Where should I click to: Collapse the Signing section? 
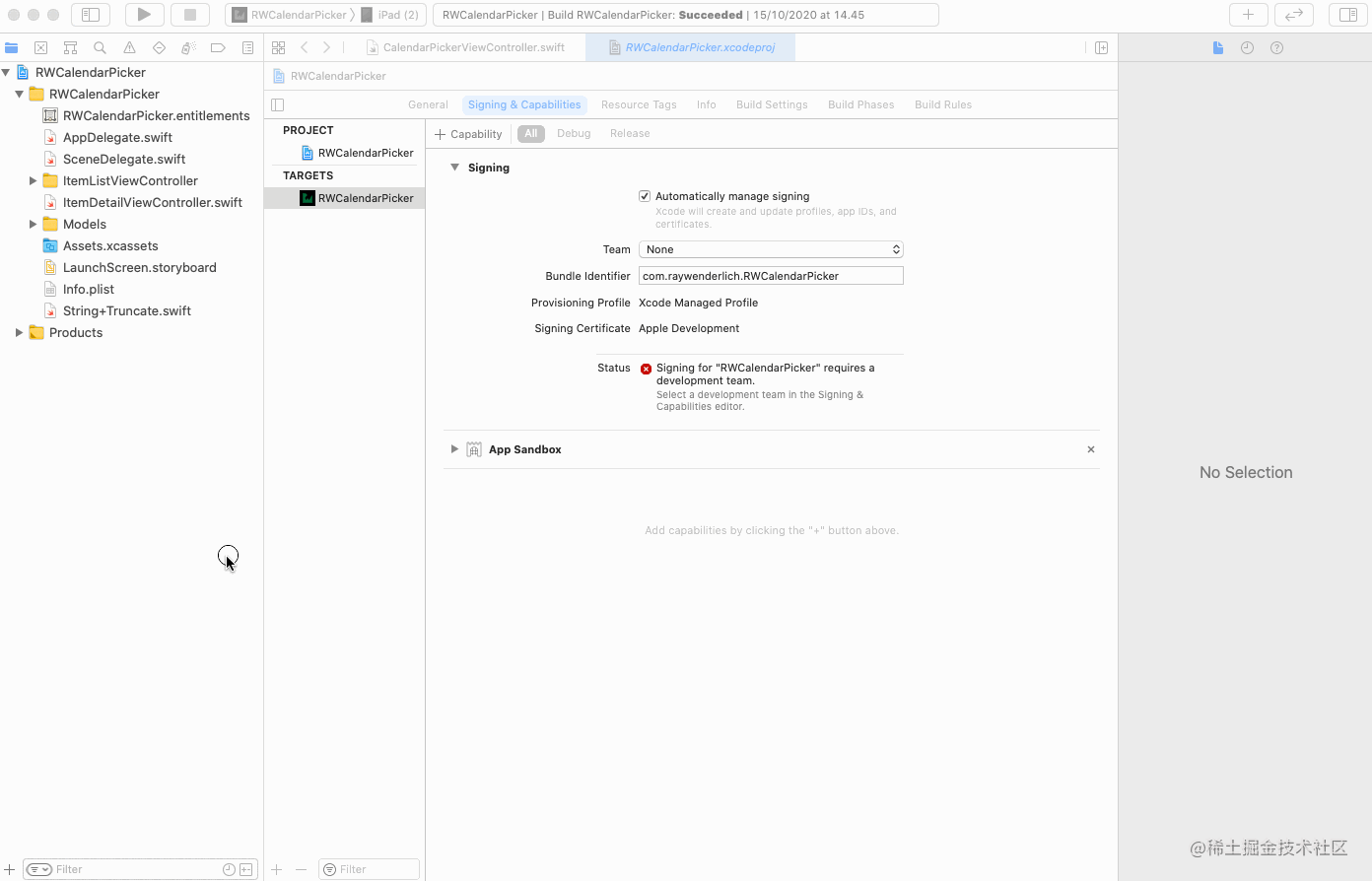(454, 168)
